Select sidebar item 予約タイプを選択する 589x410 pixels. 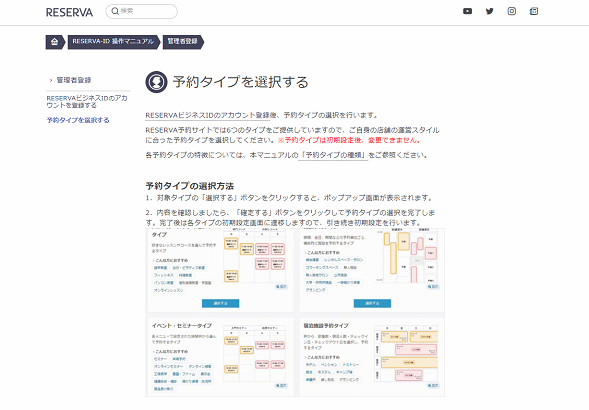point(78,120)
